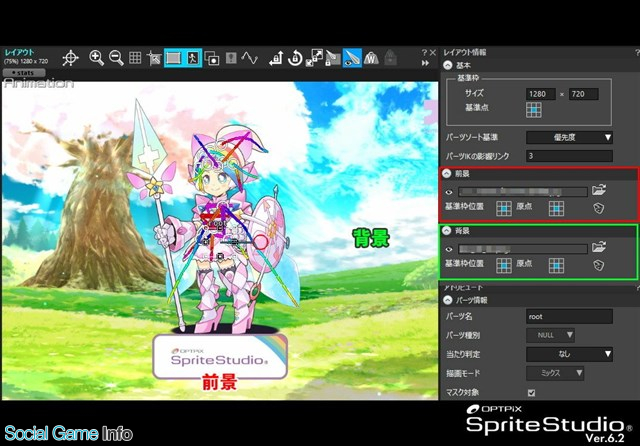Toggle the position lock arrow icon
Image resolution: width=640 pixels, height=446 pixels.
(x=276, y=58)
